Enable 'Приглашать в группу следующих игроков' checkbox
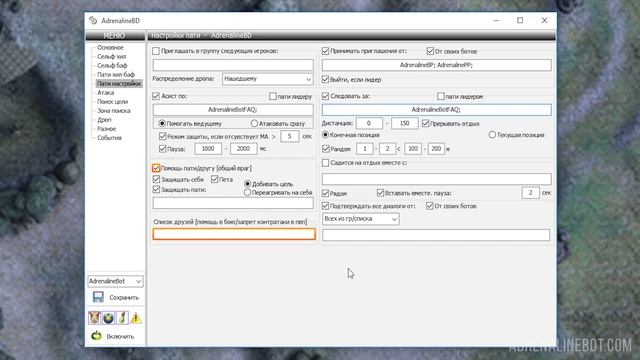The image size is (640, 360). tap(156, 51)
